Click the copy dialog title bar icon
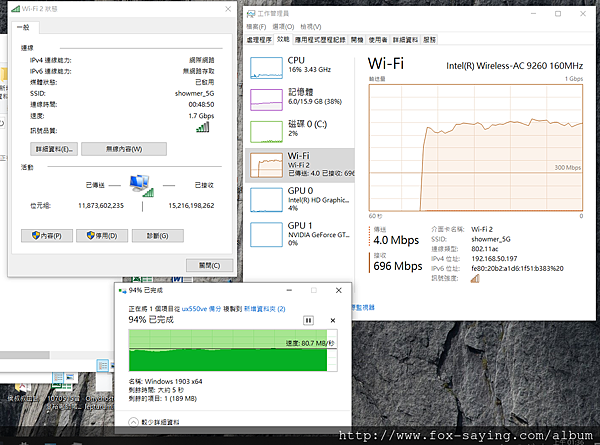Viewport: 600px width, 445px height. click(x=123, y=291)
